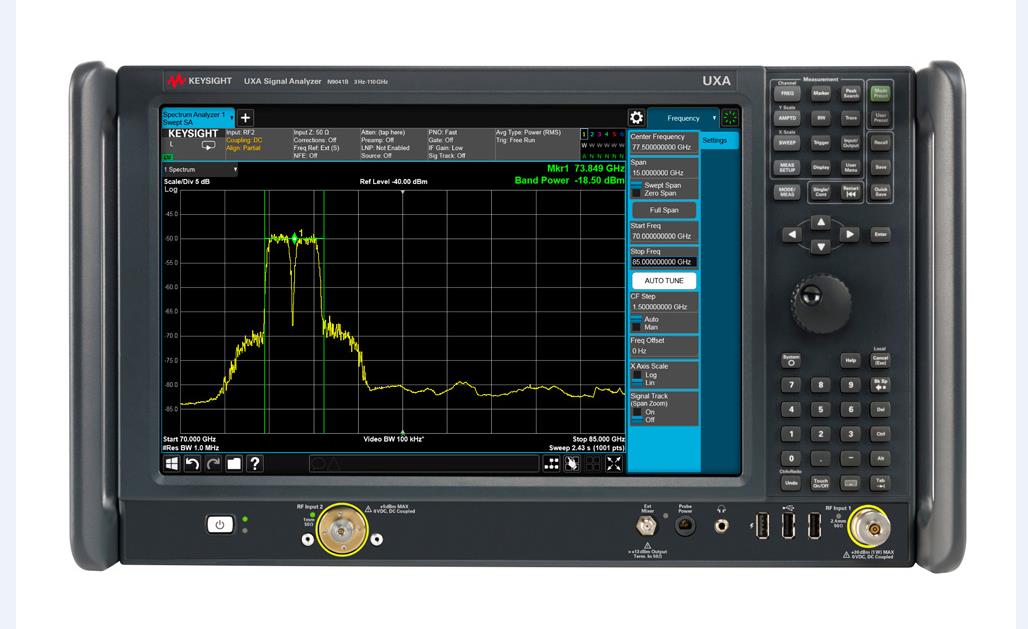
Task: Click the Windows start icon in the bottom bar
Action: [x=172, y=464]
